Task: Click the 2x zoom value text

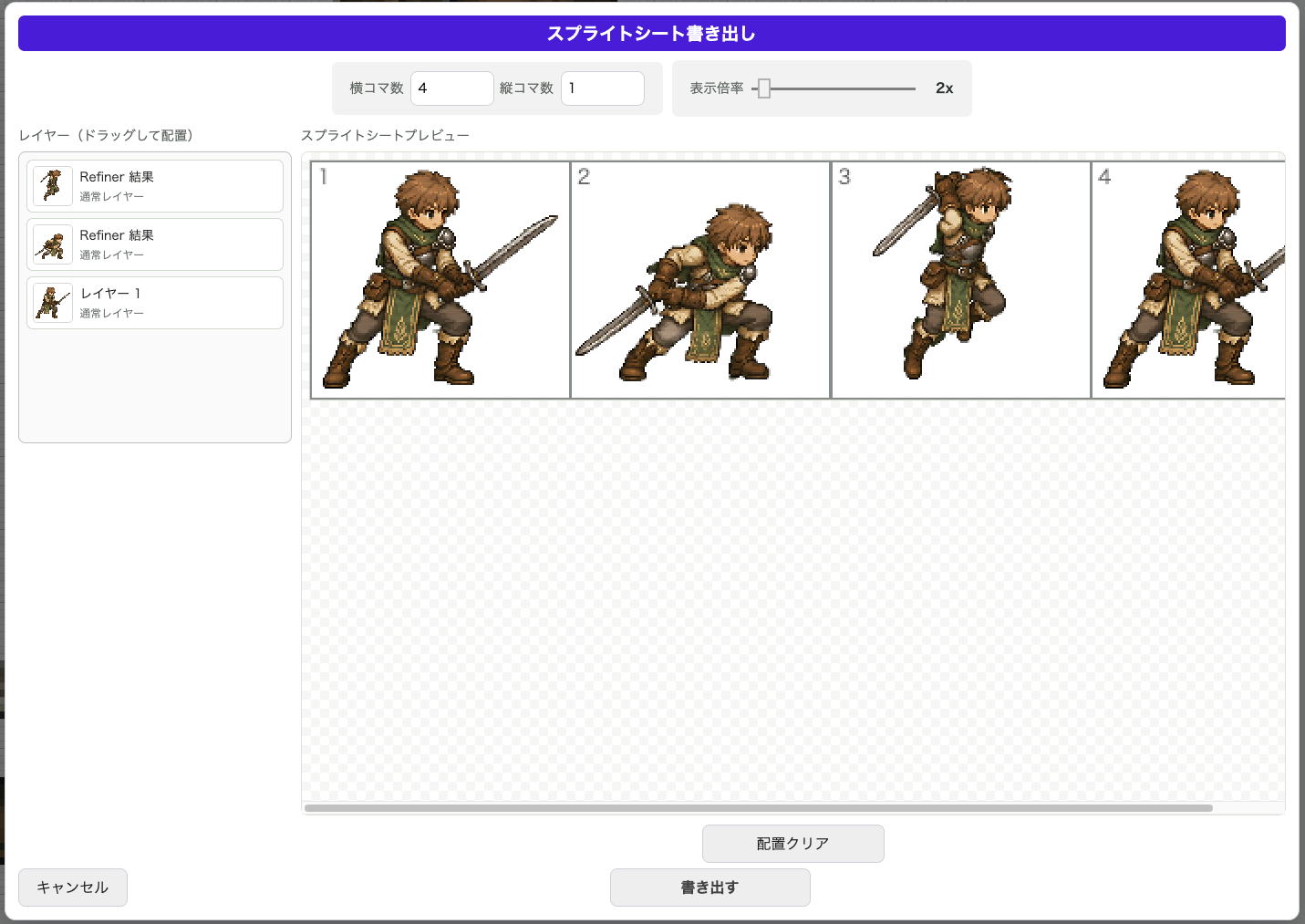Action: [945, 88]
